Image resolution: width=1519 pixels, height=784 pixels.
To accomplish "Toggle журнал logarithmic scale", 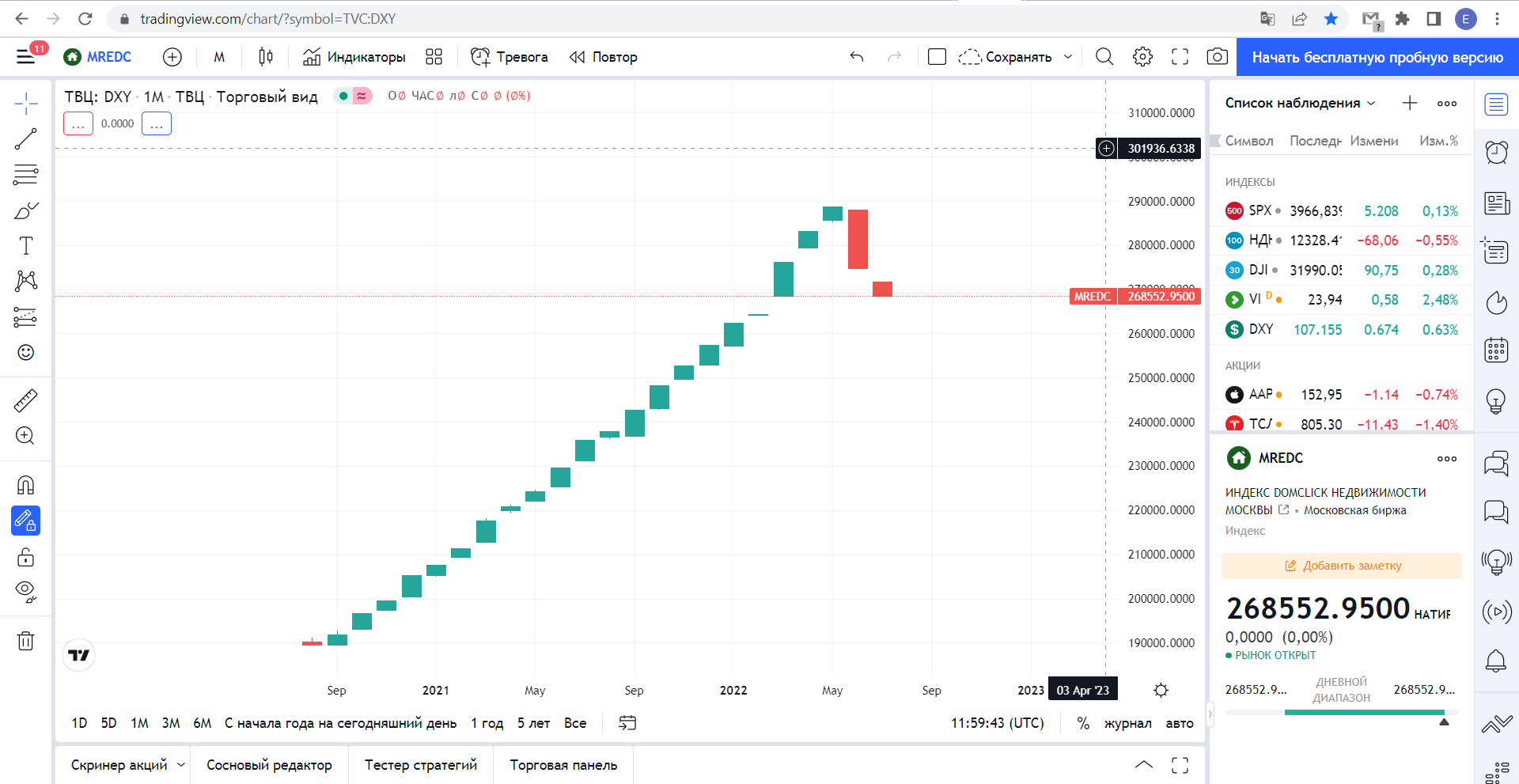I will pos(1127,723).
